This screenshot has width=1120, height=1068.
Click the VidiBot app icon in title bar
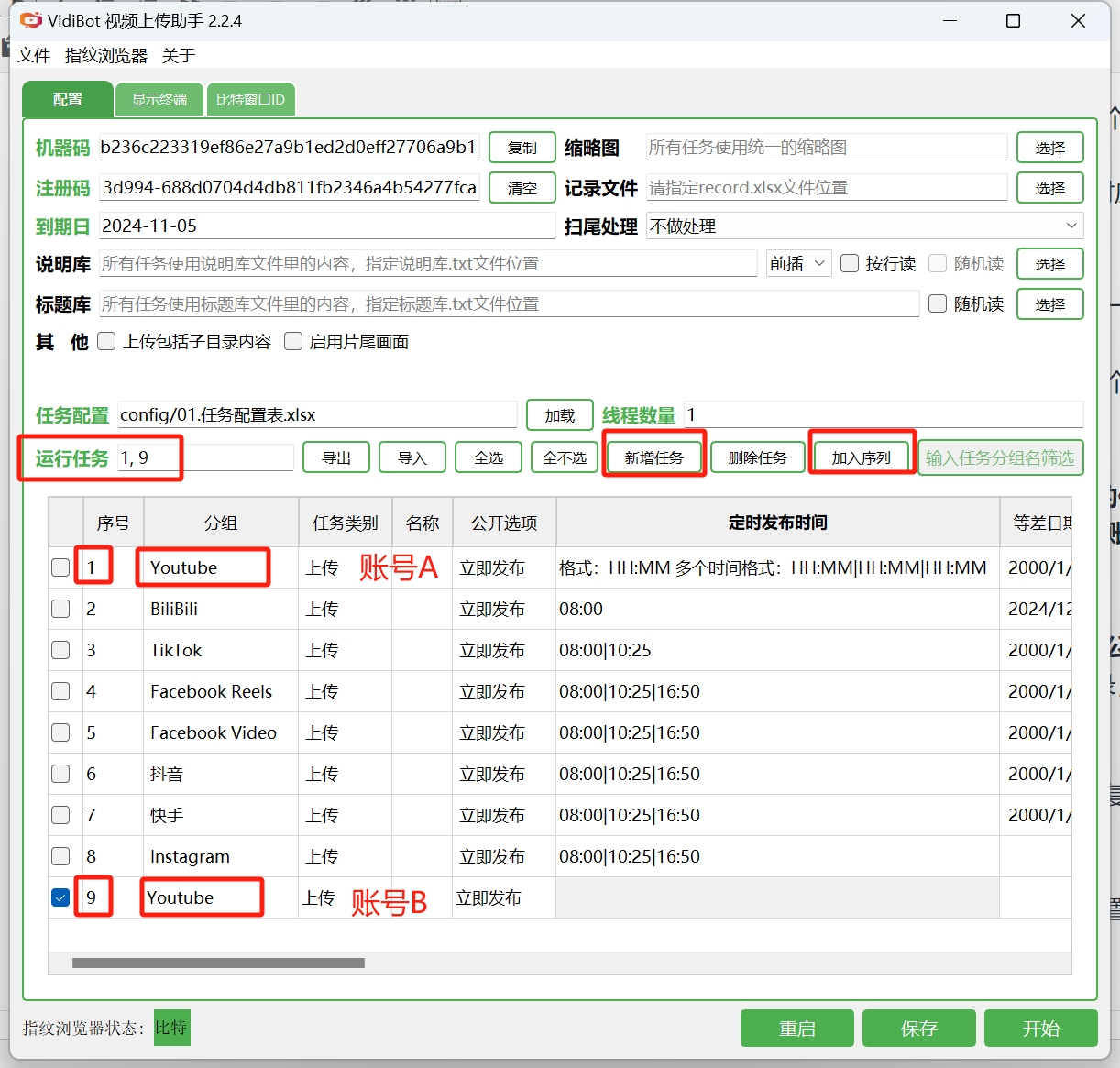pyautogui.click(x=30, y=20)
